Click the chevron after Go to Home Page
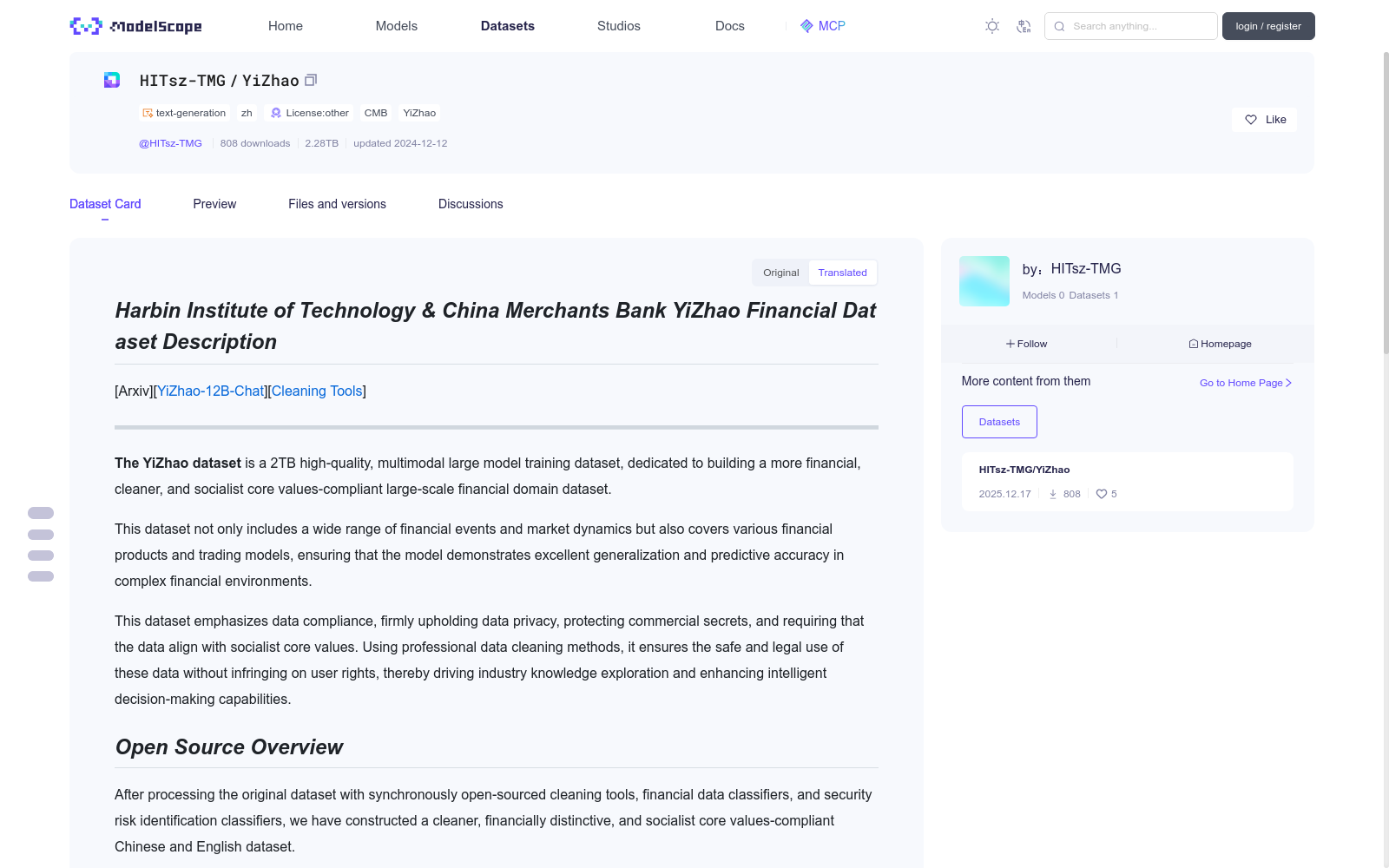1389x868 pixels. [x=1289, y=383]
